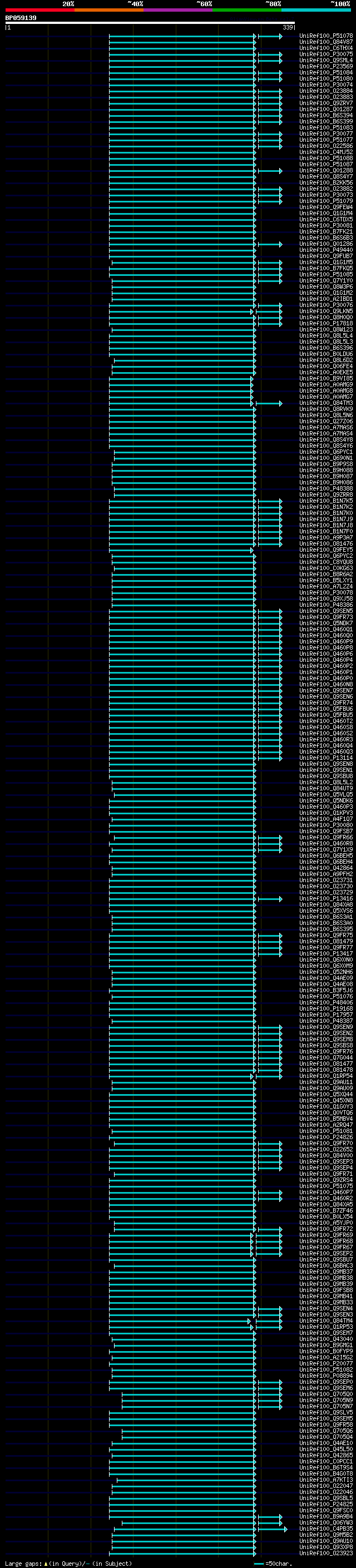Select row UniRef100_P51084
Viewport: 356px width, 1568px height.
coord(326,72)
